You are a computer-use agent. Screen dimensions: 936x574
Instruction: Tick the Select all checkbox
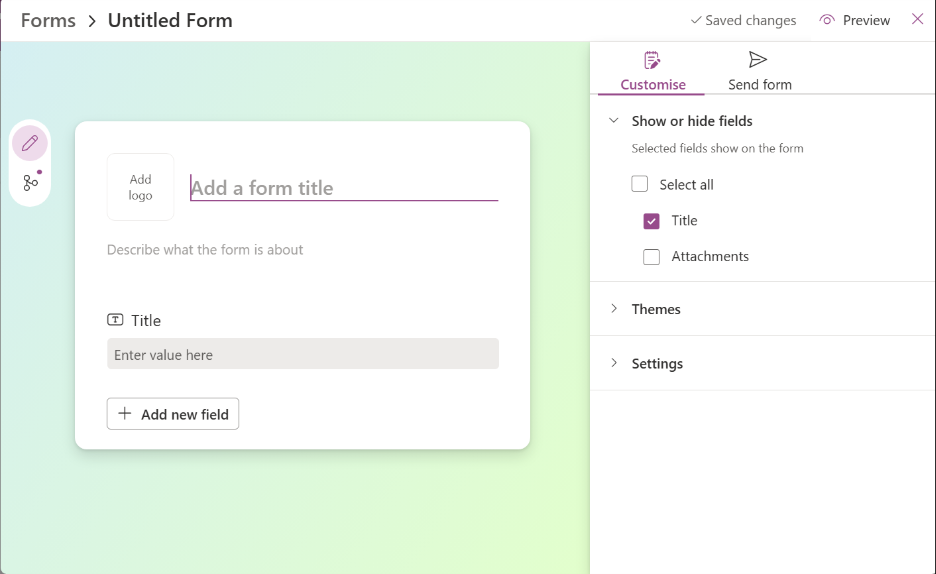(640, 185)
